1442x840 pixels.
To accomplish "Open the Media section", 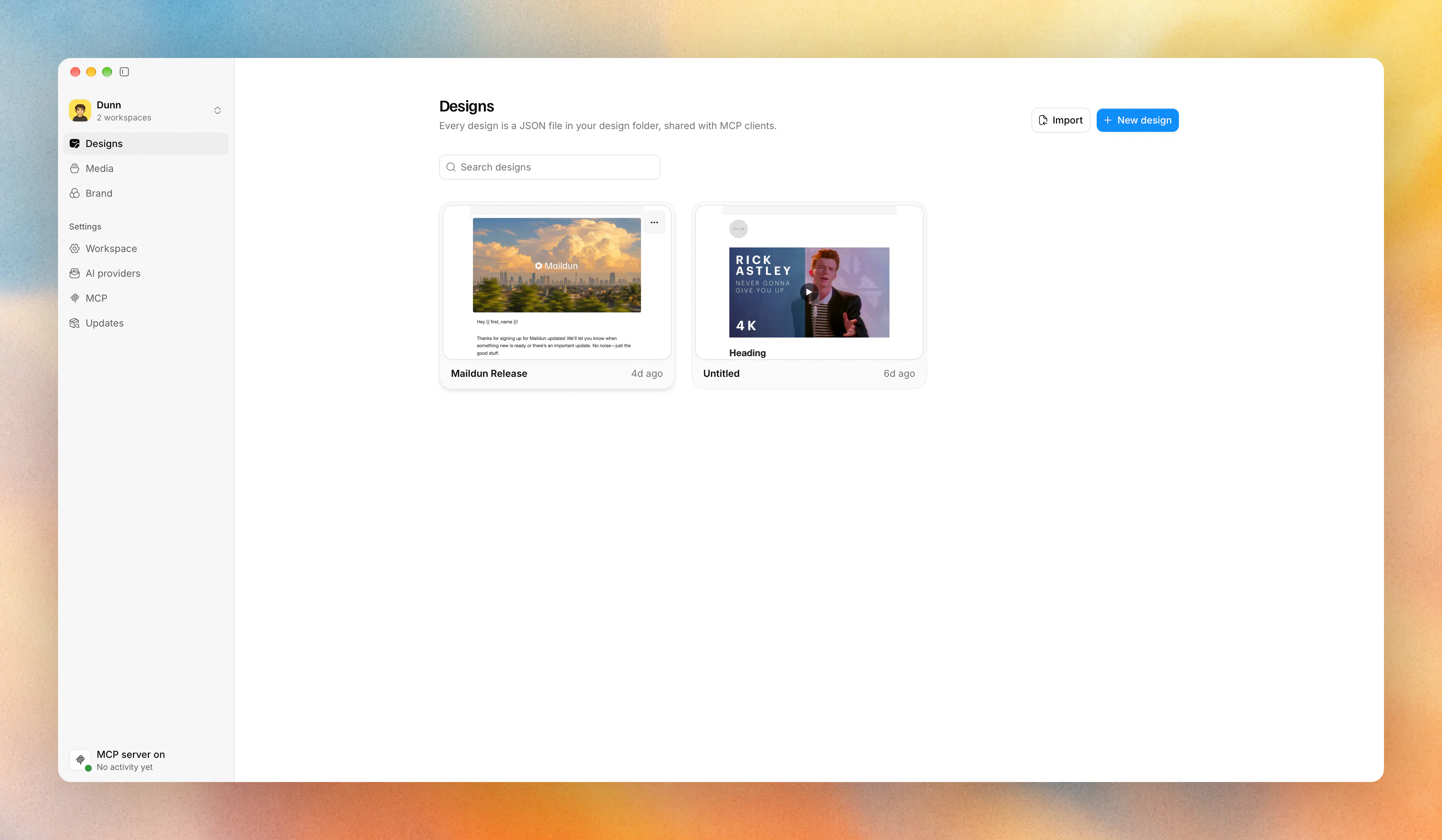I will [x=146, y=168].
